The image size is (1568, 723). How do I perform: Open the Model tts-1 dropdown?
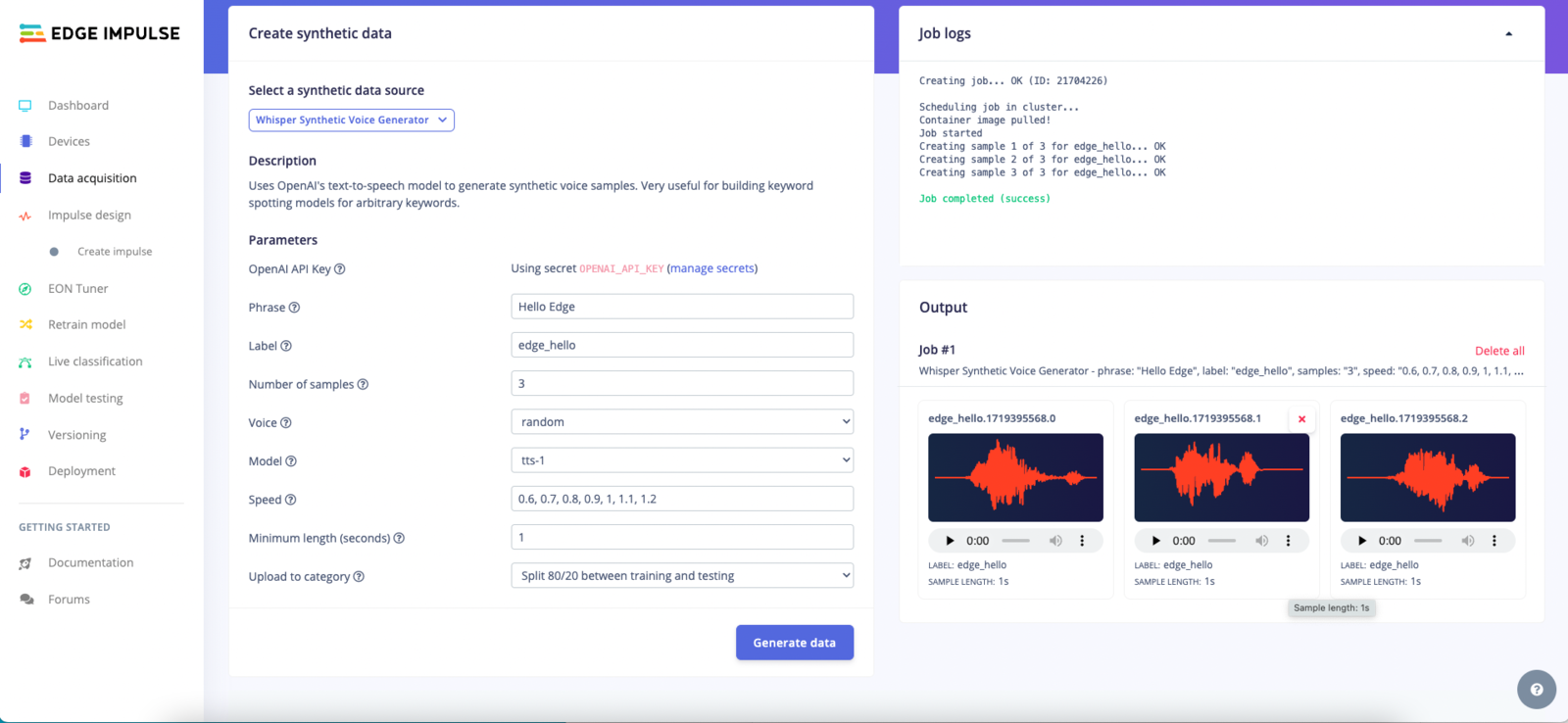[x=682, y=460]
